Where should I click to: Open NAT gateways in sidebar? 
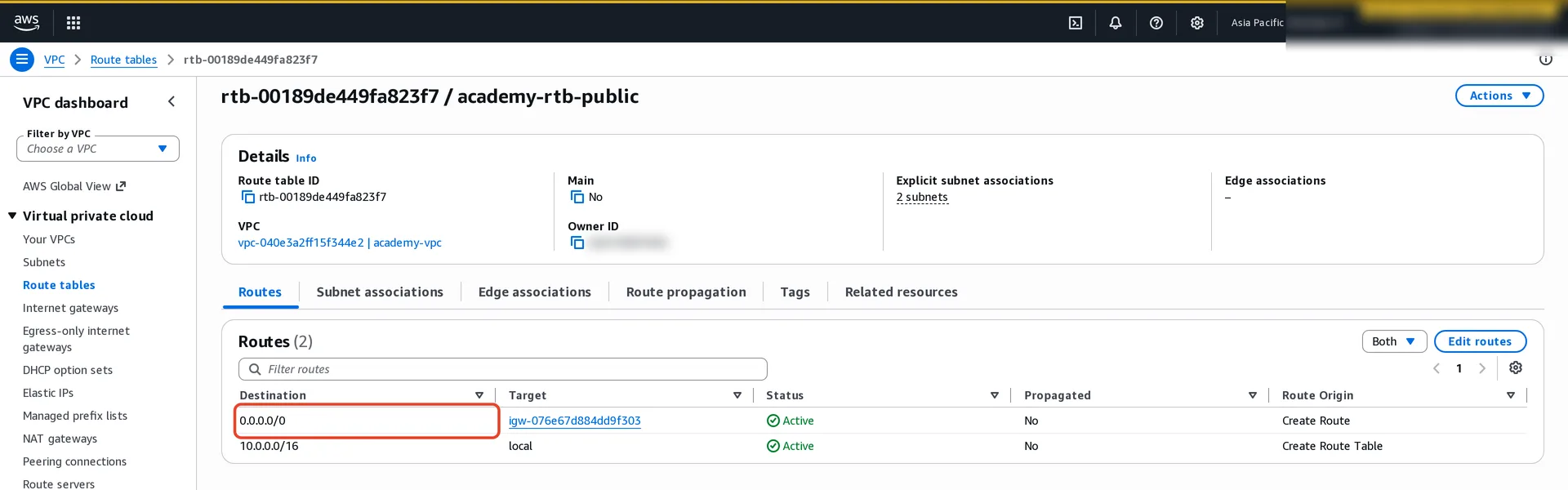(x=60, y=439)
